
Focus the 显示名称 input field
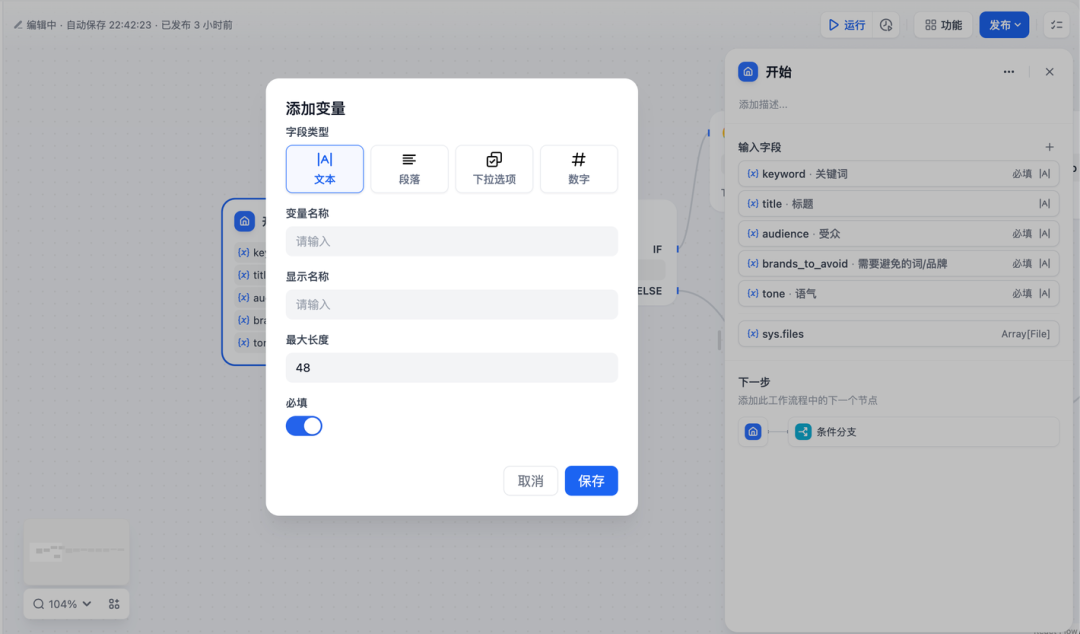pyautogui.click(x=452, y=305)
